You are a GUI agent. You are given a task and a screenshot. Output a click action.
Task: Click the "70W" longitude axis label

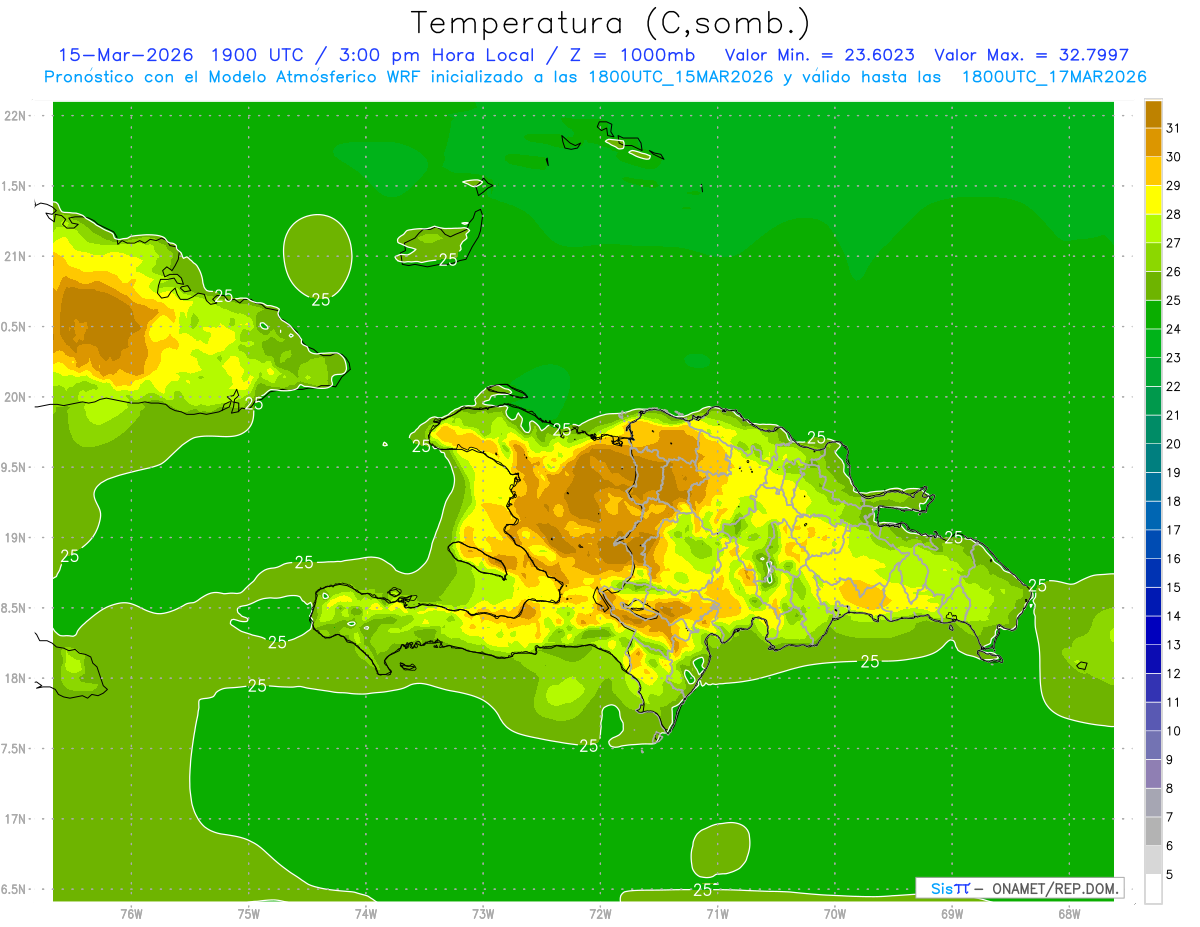(x=834, y=913)
